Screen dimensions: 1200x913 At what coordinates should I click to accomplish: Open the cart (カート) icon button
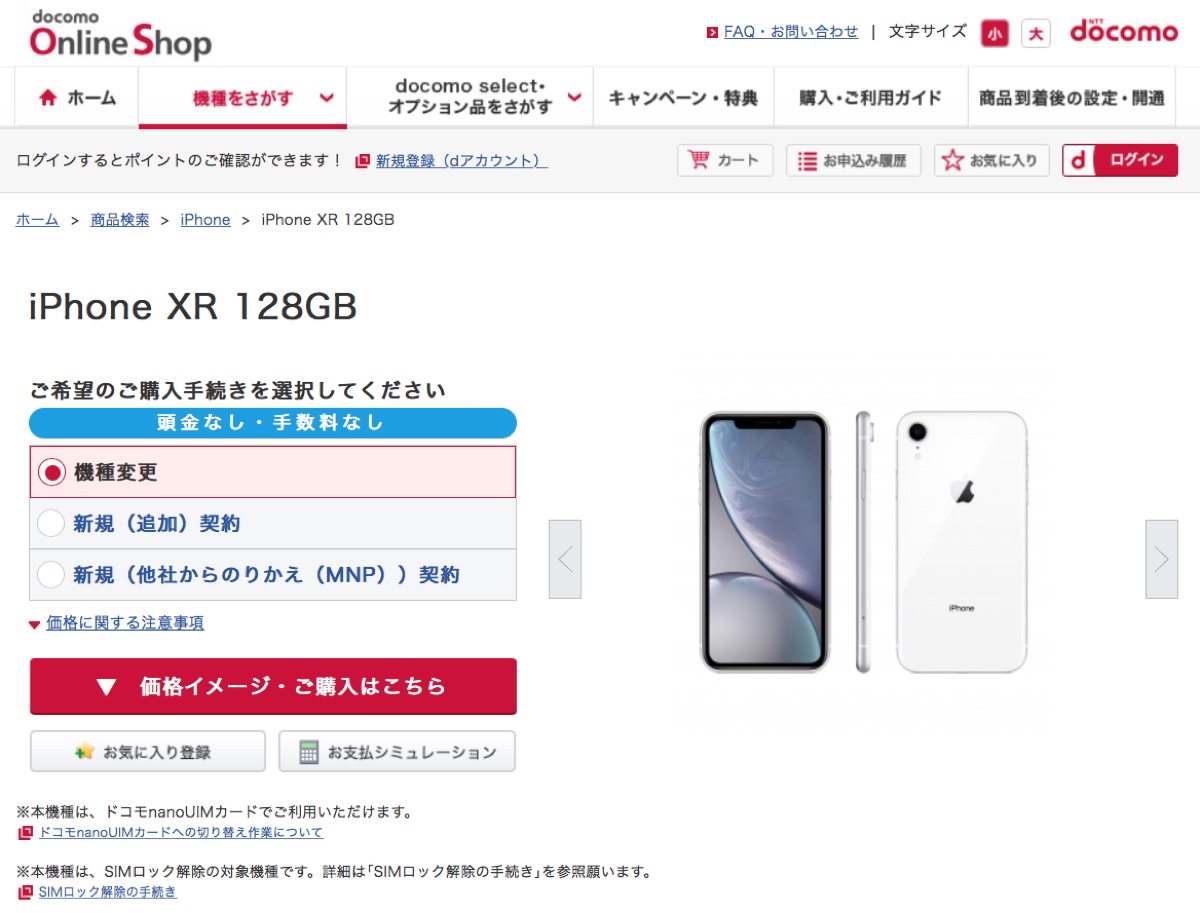coord(699,160)
